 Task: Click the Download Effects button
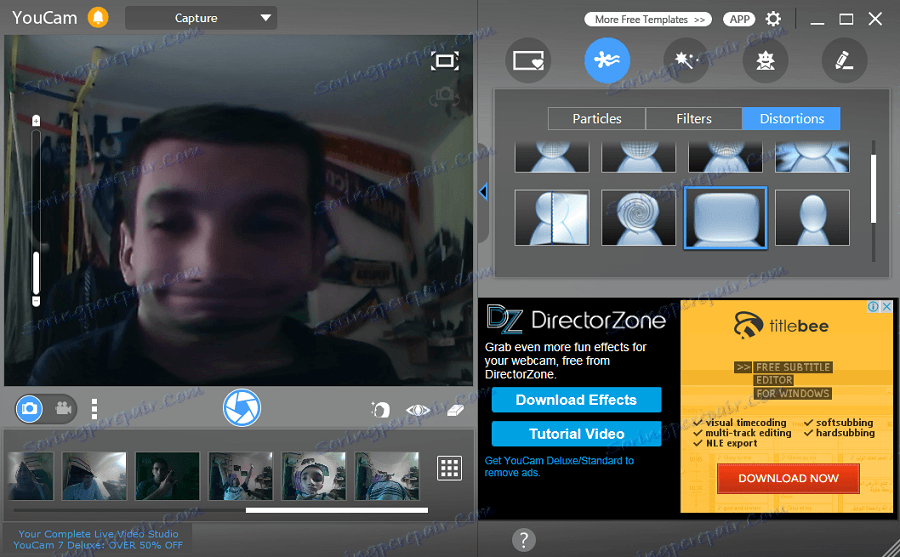(576, 400)
